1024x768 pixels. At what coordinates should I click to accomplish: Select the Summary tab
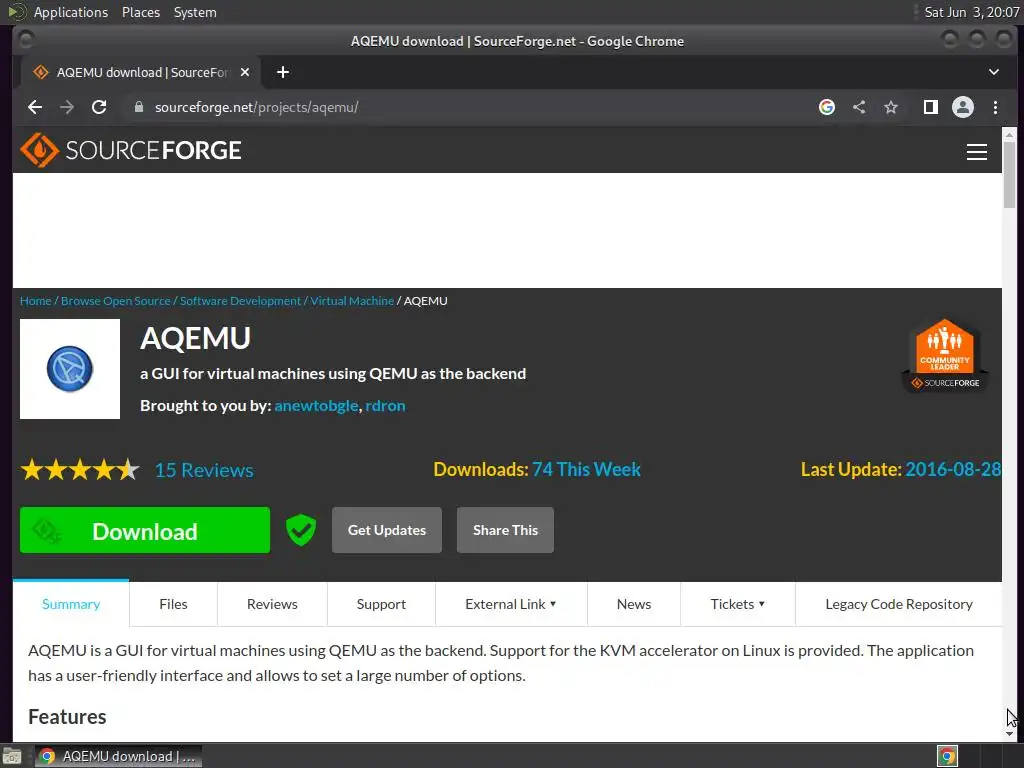tap(71, 604)
